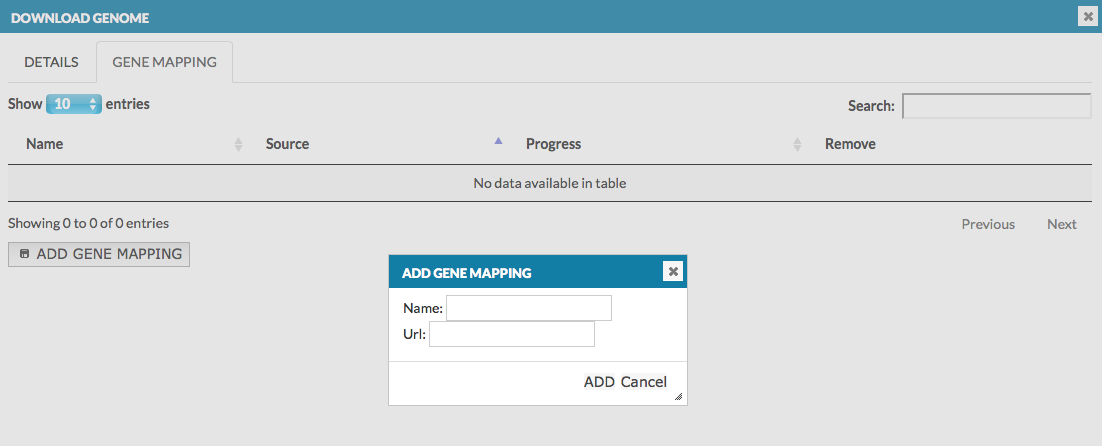The height and width of the screenshot is (446, 1102).
Task: Go to the Previous table page
Action: (988, 224)
